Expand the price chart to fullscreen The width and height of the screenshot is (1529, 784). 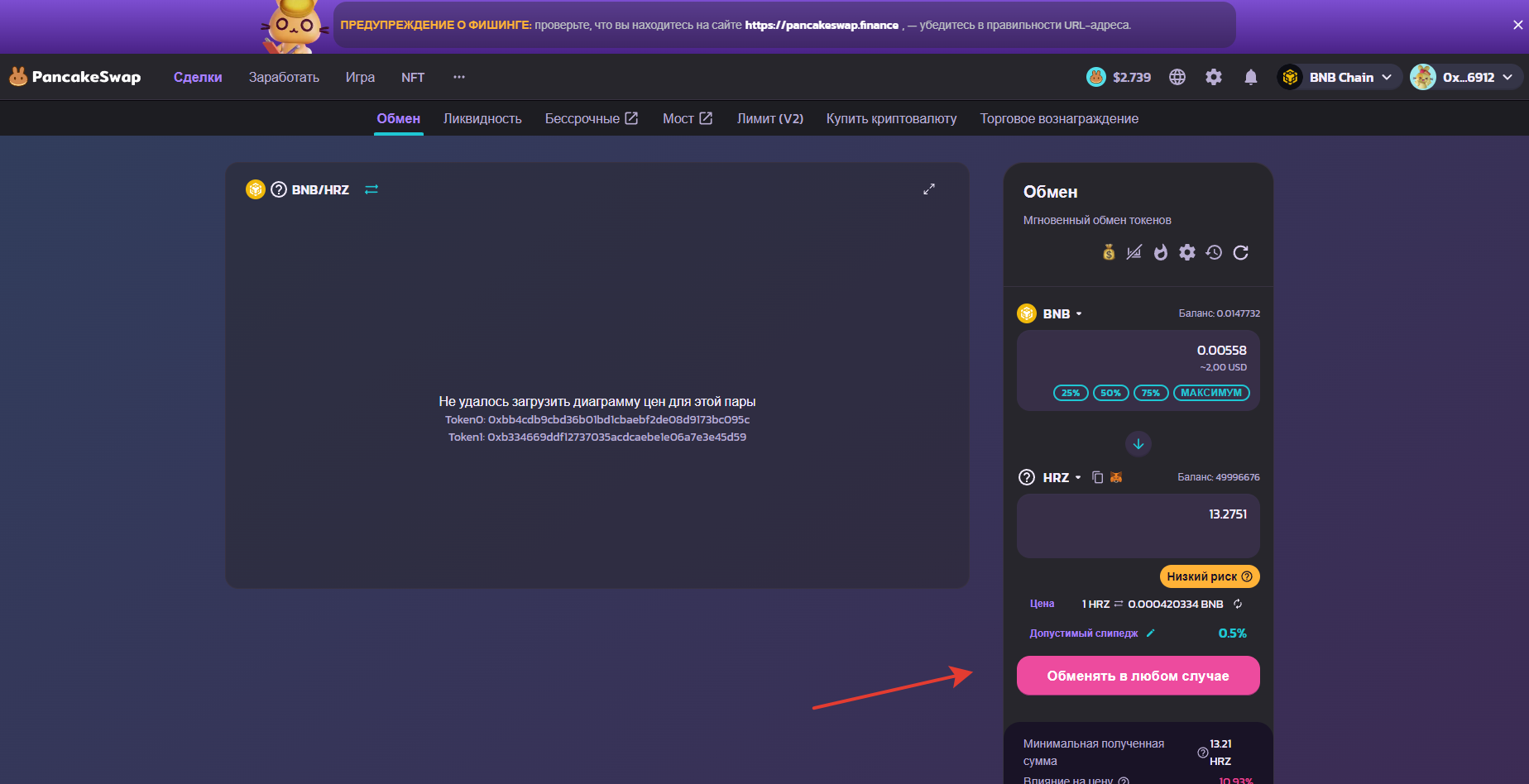[x=929, y=189]
